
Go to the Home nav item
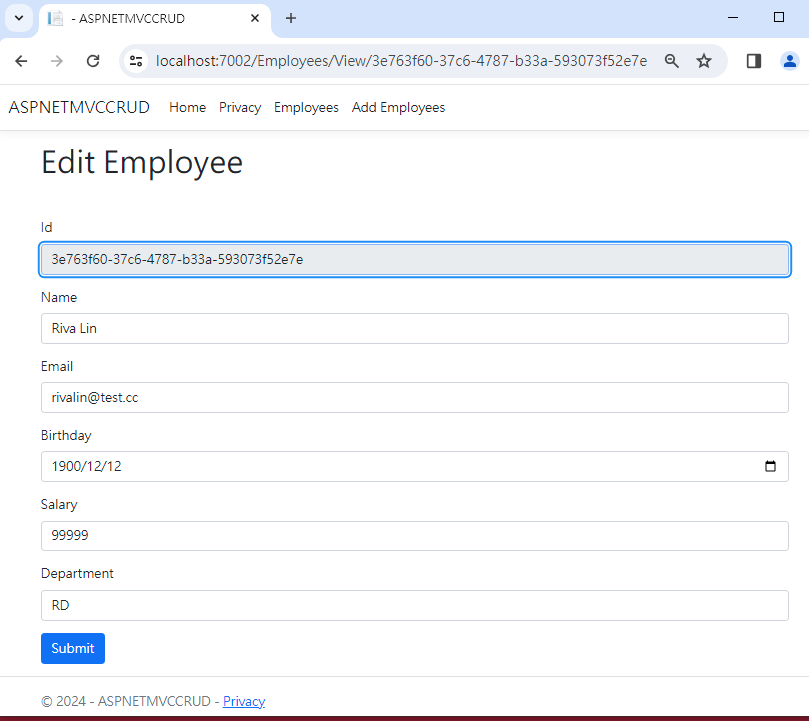187,107
